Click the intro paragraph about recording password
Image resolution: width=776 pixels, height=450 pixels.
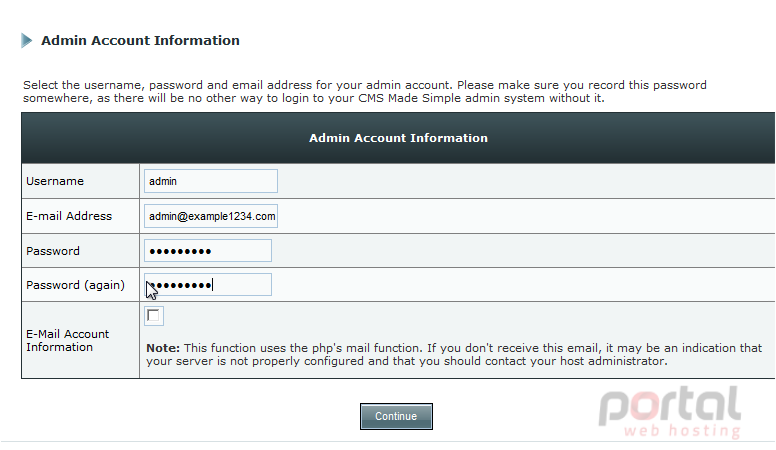[x=365, y=92]
